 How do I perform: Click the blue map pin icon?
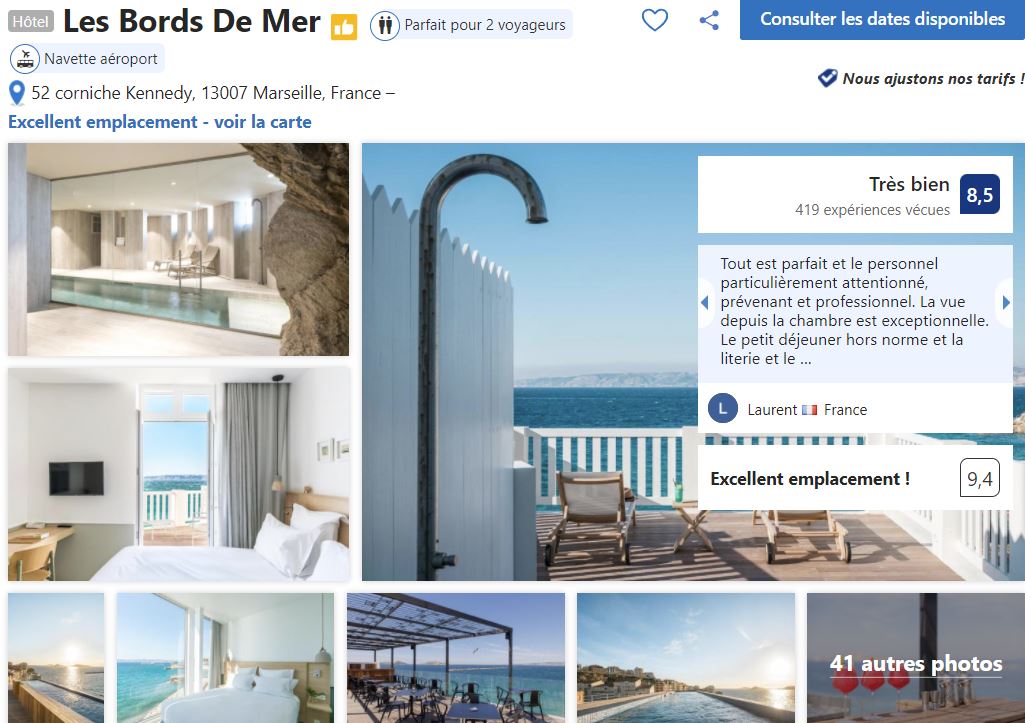tap(17, 93)
